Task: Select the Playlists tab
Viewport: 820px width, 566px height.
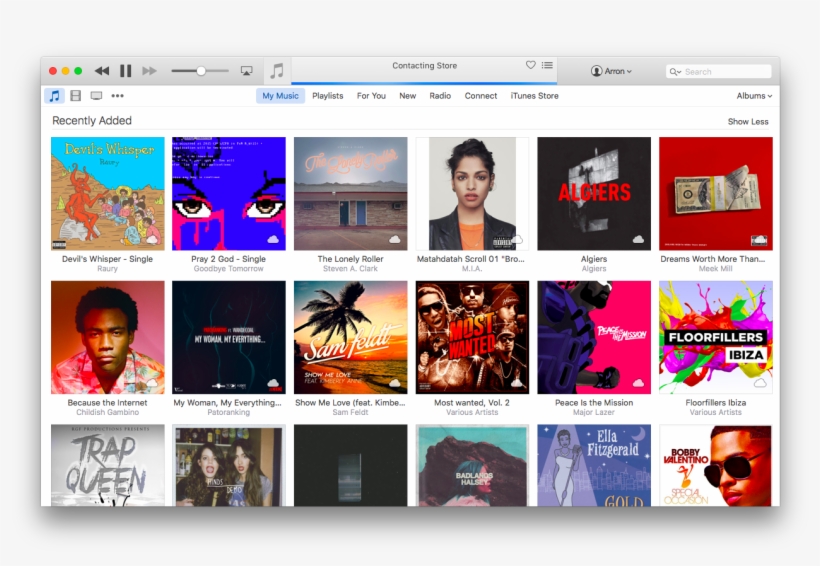Action: [327, 96]
